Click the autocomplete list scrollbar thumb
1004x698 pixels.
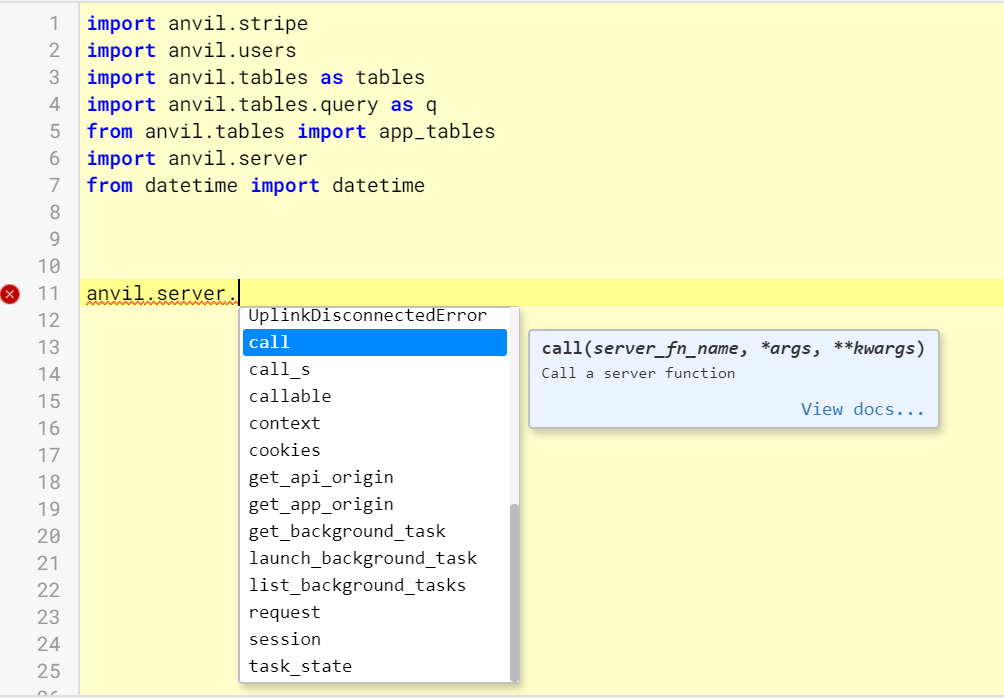514,590
